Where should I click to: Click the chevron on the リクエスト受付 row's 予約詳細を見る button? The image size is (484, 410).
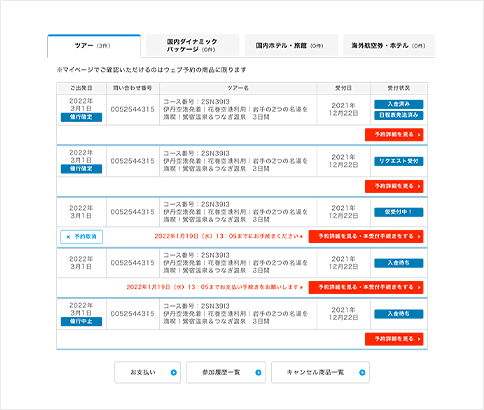pyautogui.click(x=419, y=186)
